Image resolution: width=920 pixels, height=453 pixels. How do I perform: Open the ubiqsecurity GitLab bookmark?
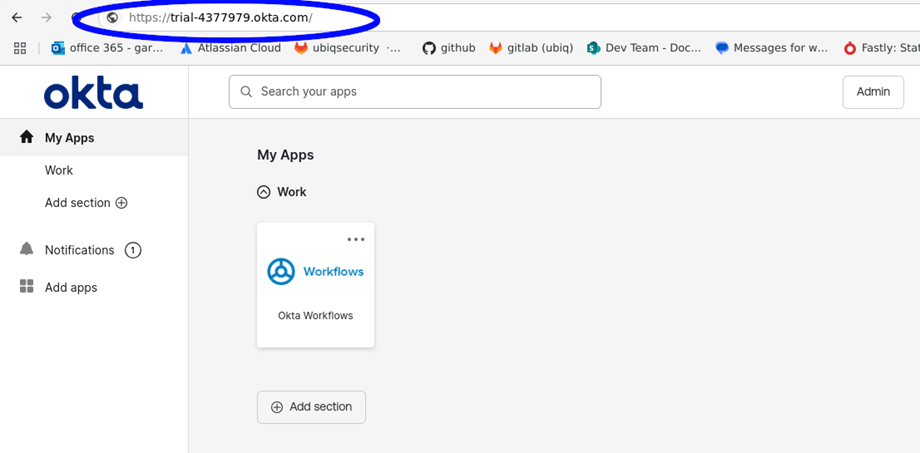point(348,48)
